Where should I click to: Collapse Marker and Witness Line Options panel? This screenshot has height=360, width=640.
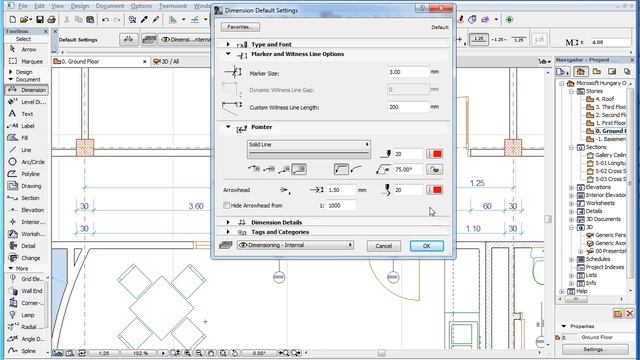pyautogui.click(x=228, y=54)
